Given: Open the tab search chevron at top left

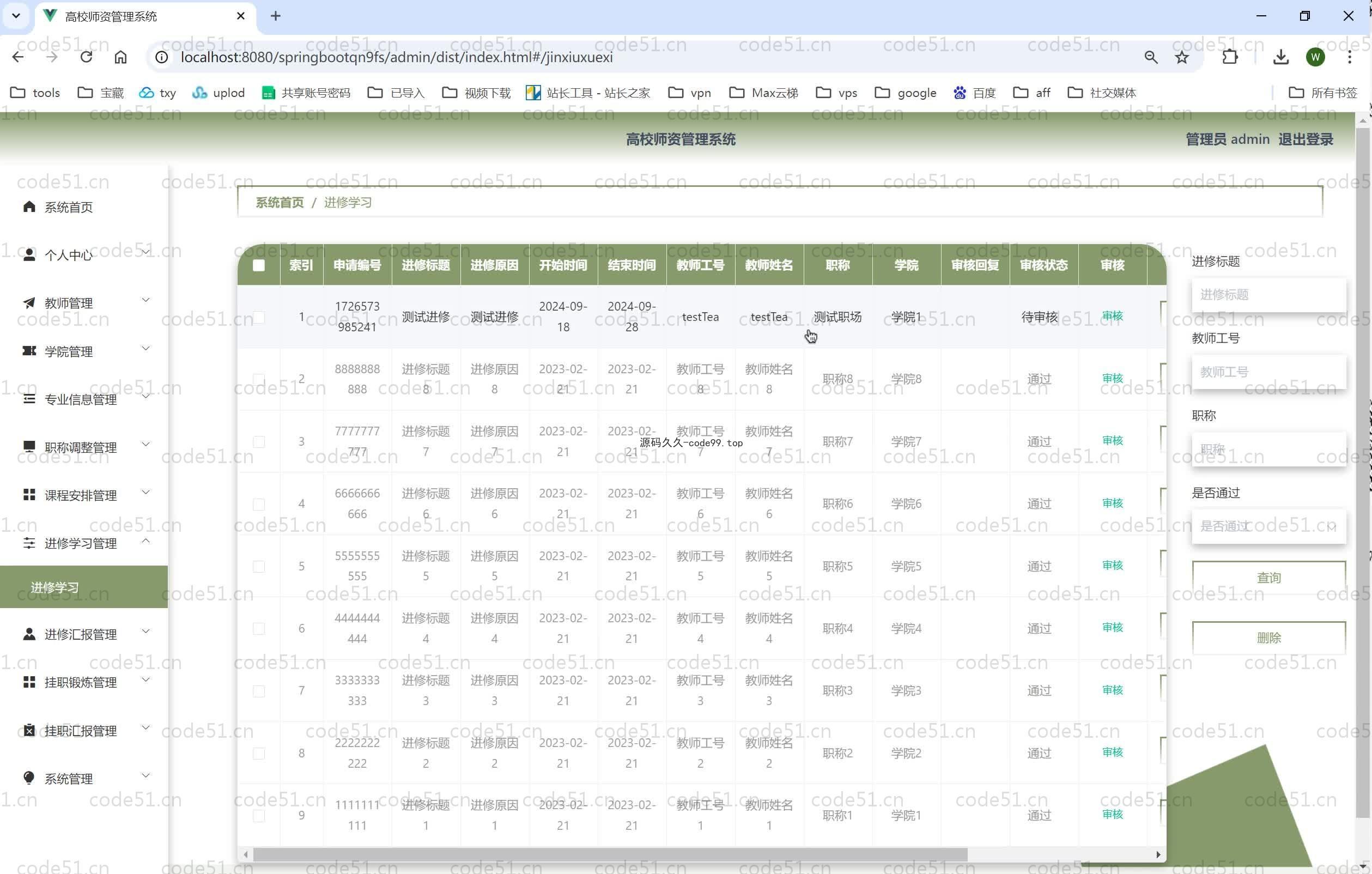Looking at the screenshot, I should 16,16.
